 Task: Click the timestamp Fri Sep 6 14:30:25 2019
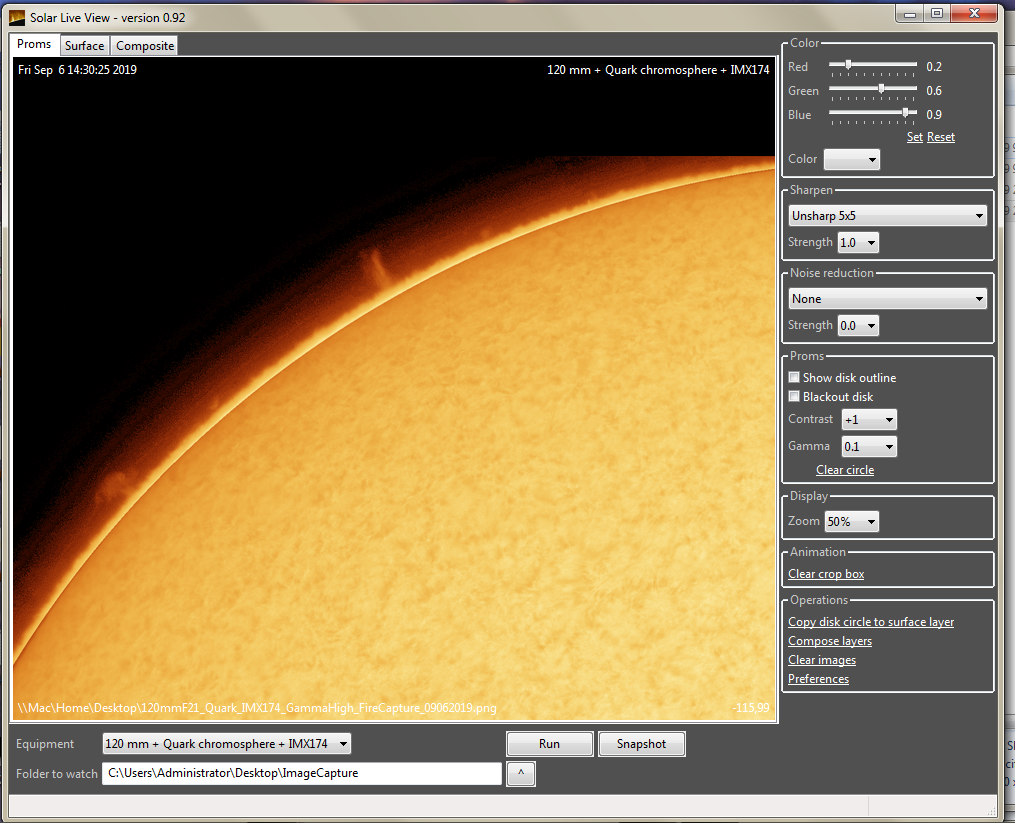[x=77, y=70]
